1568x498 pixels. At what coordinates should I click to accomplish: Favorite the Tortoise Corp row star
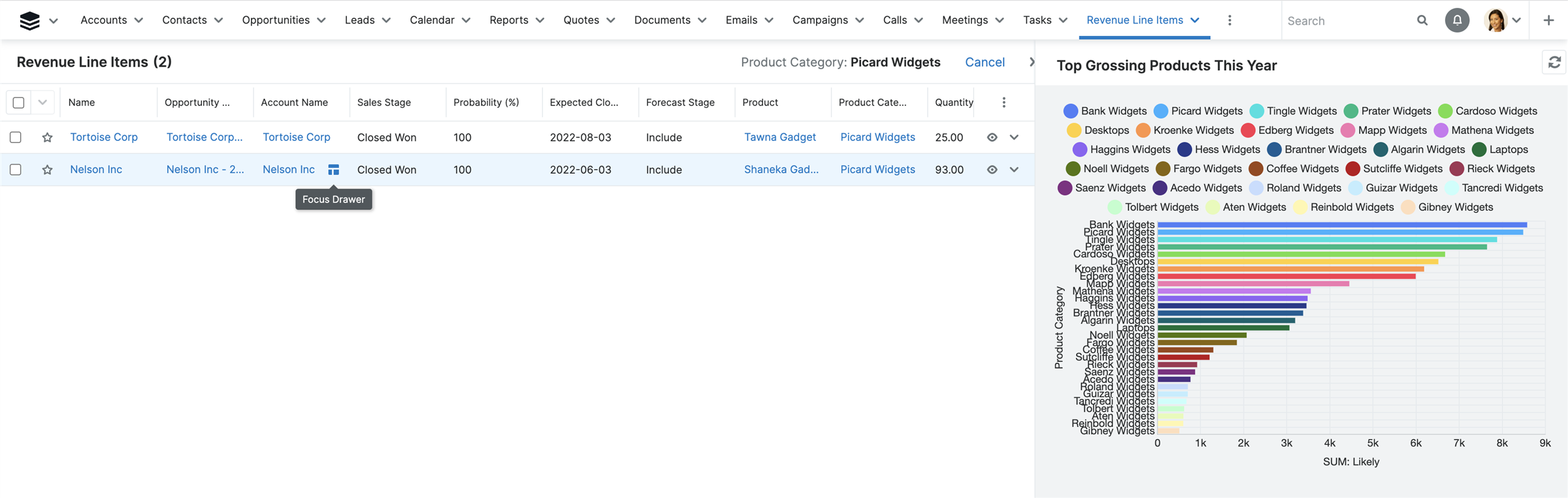(x=47, y=138)
